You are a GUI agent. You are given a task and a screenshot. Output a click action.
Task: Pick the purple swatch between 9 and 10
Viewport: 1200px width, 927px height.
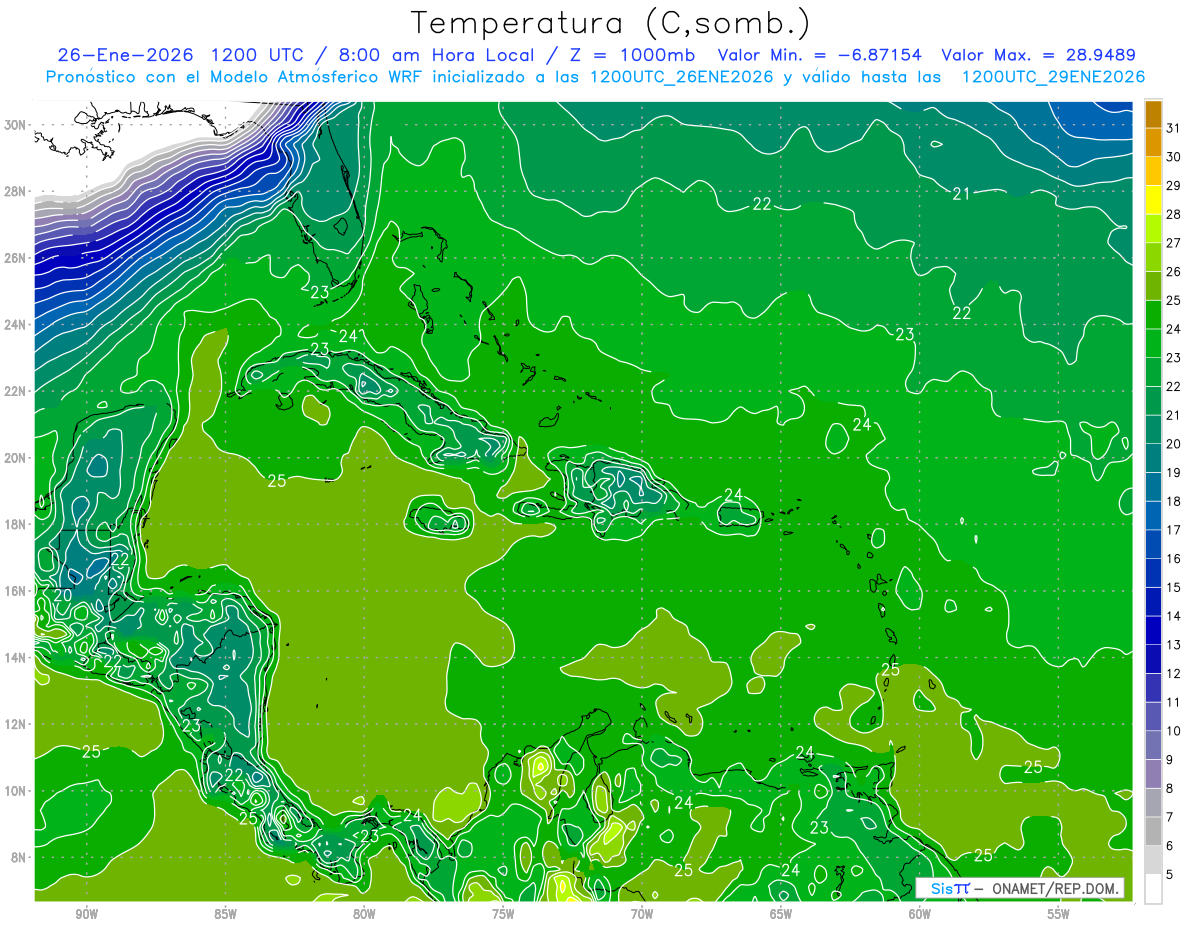1153,745
